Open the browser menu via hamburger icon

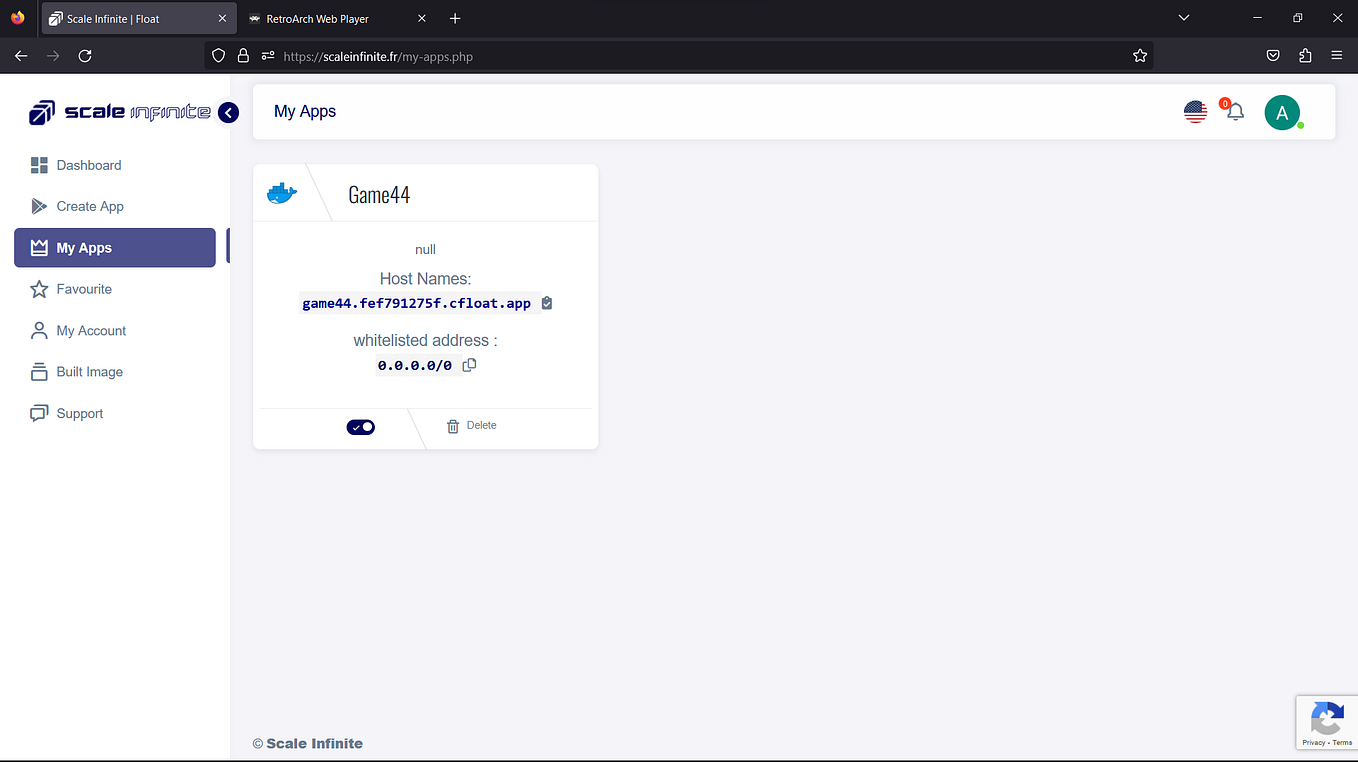pos(1337,56)
